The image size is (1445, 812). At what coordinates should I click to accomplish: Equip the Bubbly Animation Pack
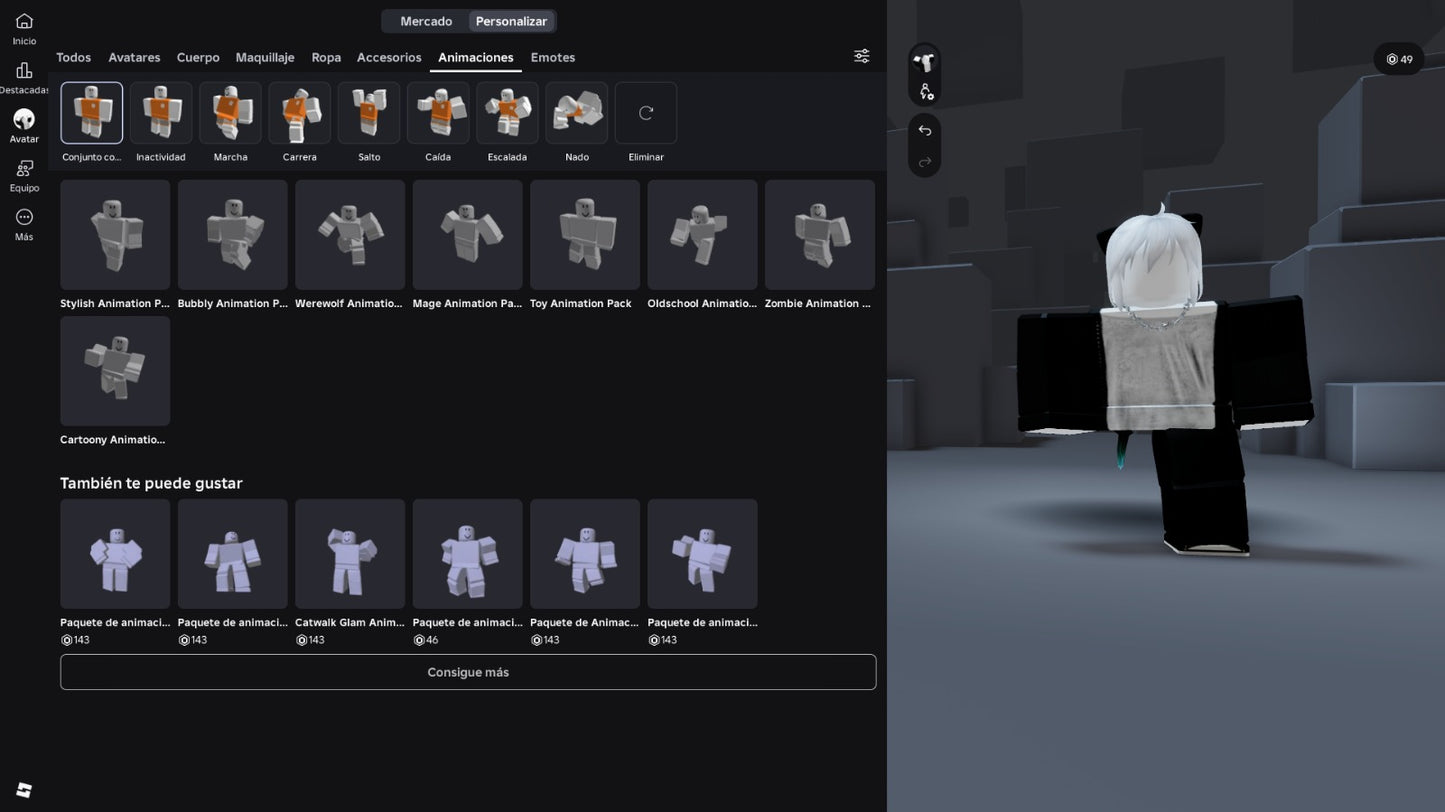click(233, 235)
